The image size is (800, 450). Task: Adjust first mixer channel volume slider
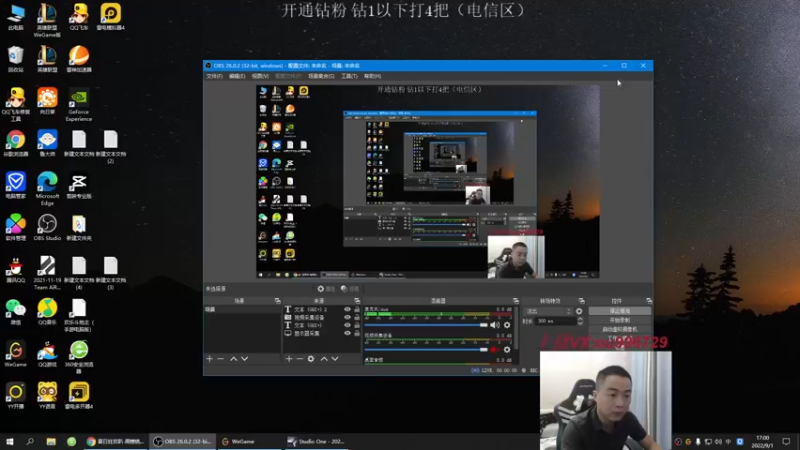[426, 325]
